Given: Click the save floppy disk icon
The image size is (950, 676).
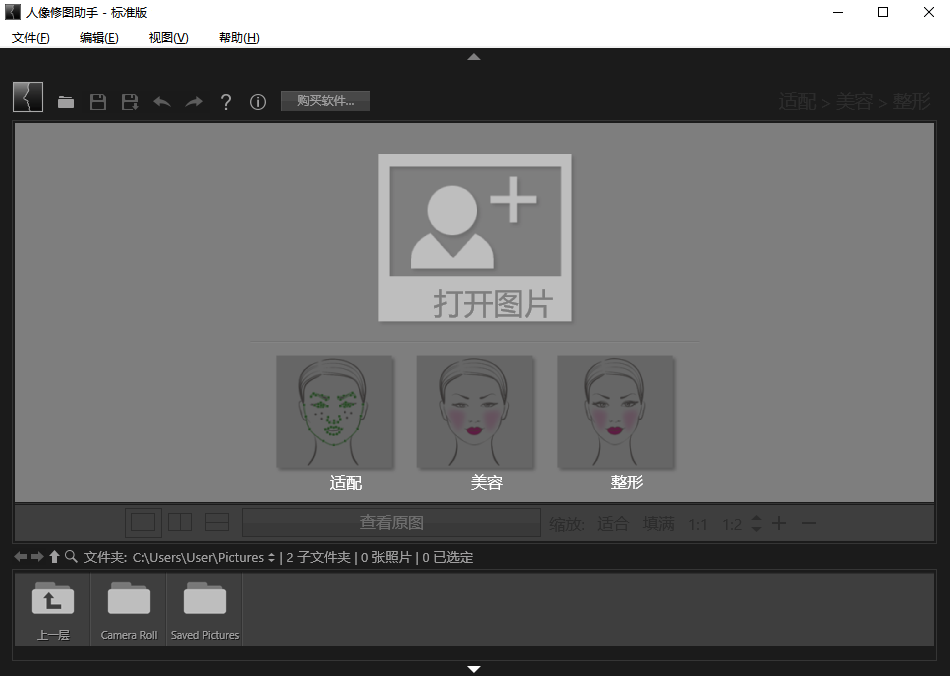Looking at the screenshot, I should 98,102.
